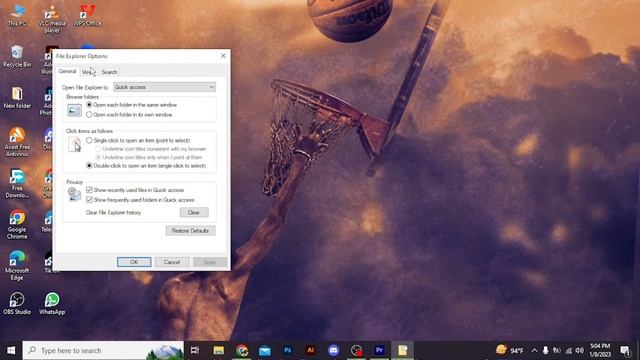Open VLC media player desktop shortcut

52,19
